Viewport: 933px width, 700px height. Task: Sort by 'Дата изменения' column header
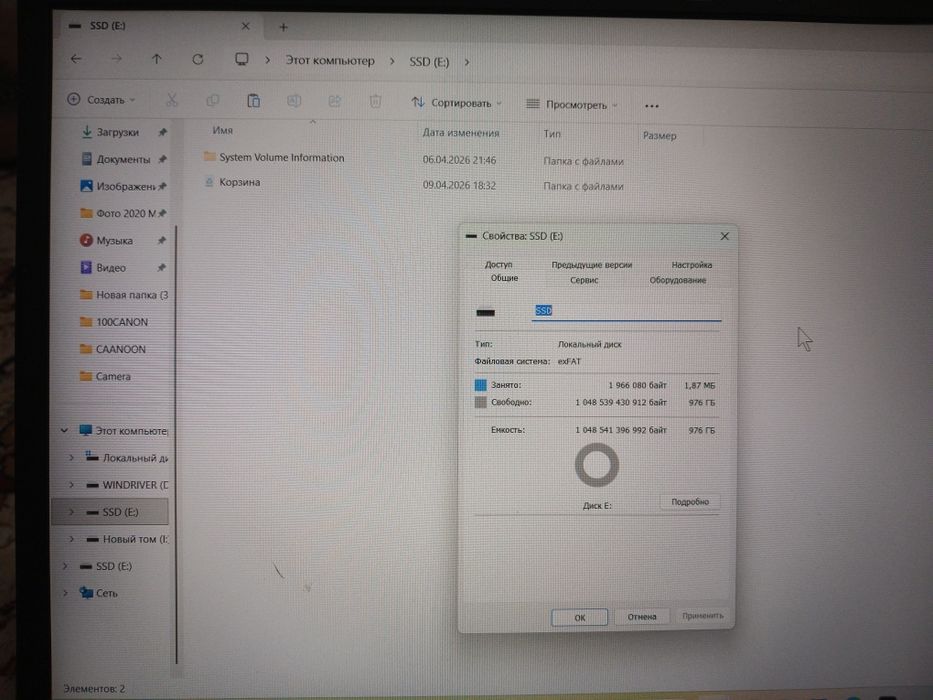(x=461, y=133)
